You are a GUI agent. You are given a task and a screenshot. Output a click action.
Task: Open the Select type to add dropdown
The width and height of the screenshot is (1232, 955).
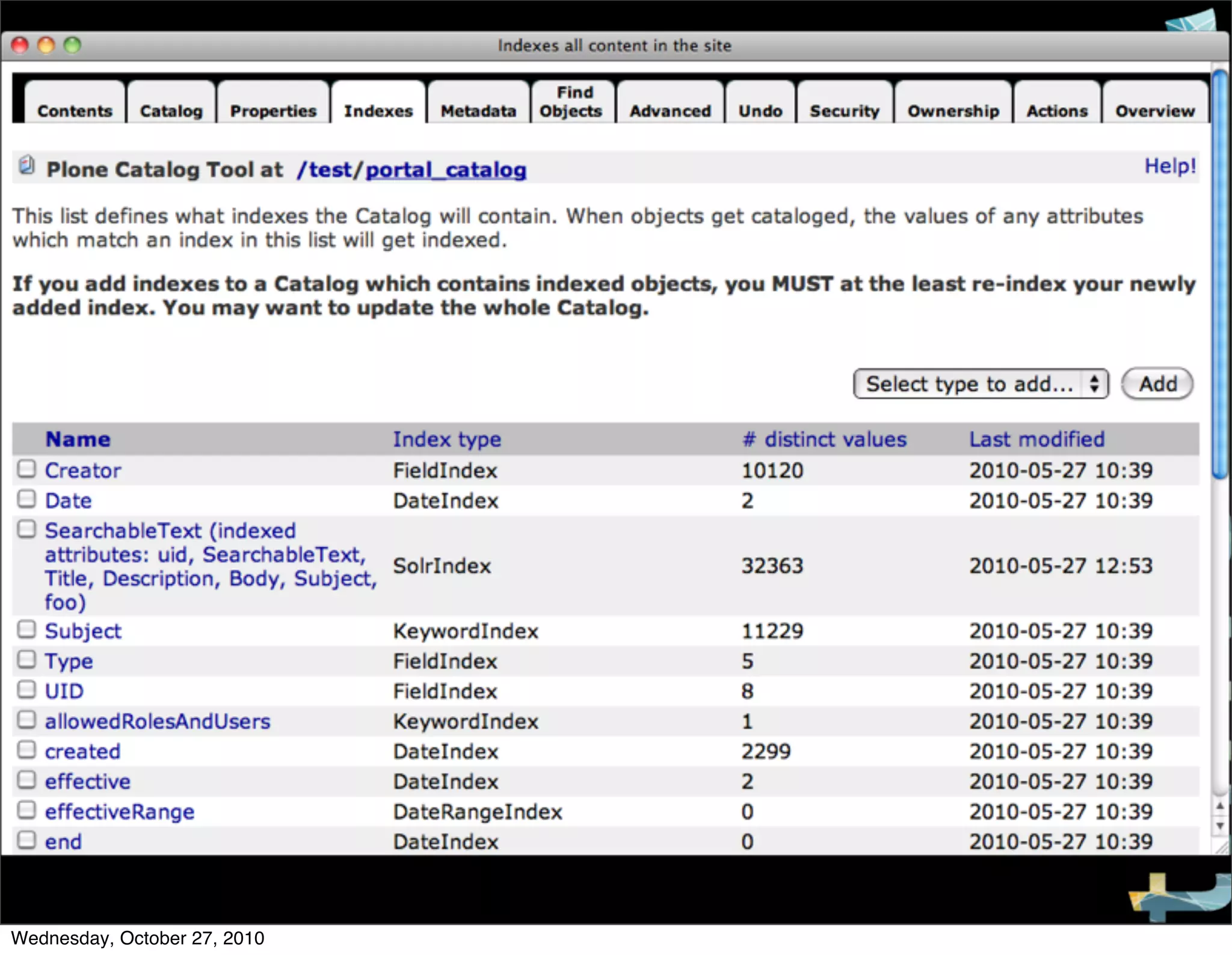click(x=980, y=384)
